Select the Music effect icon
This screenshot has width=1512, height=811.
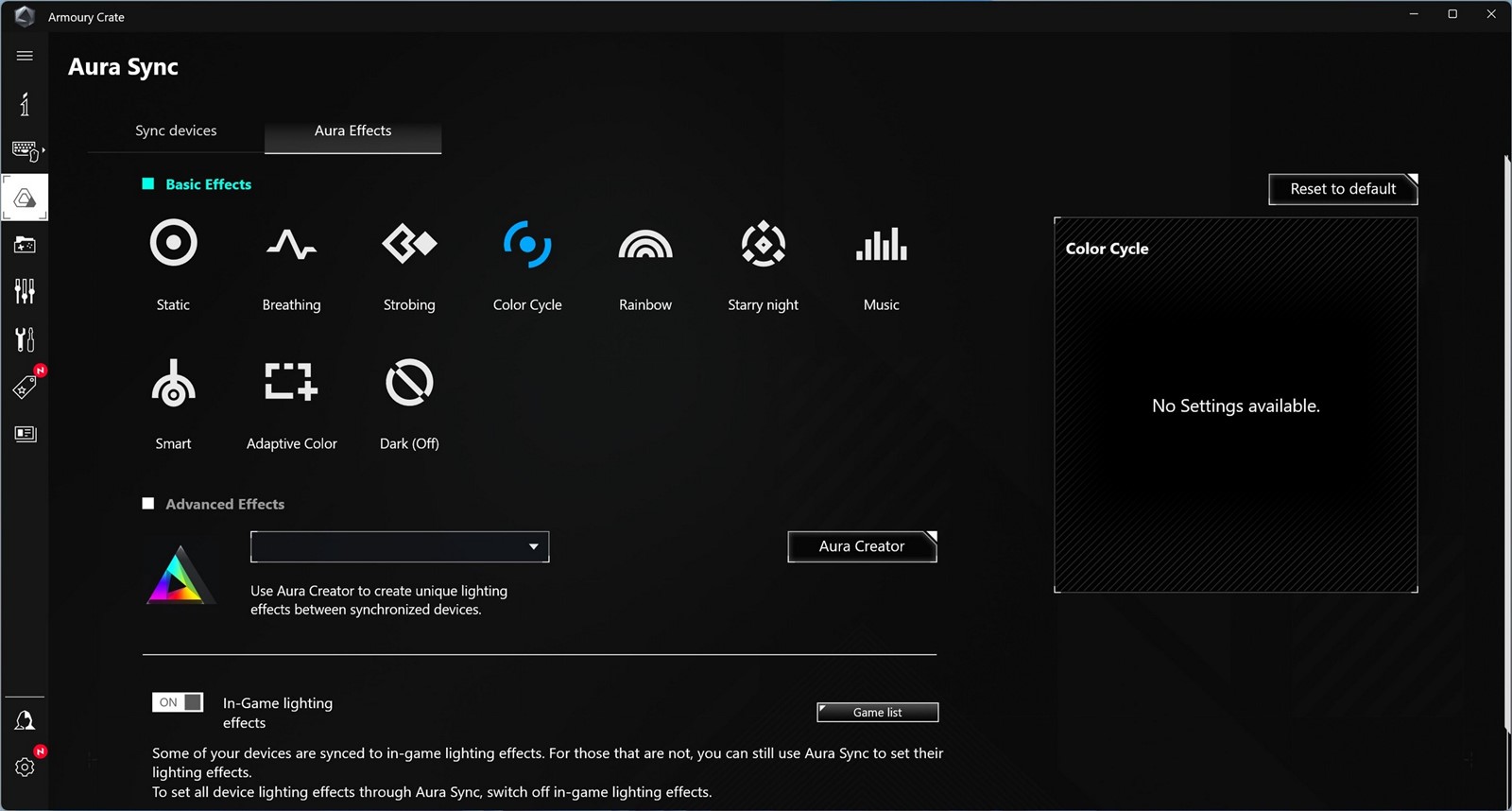point(882,244)
